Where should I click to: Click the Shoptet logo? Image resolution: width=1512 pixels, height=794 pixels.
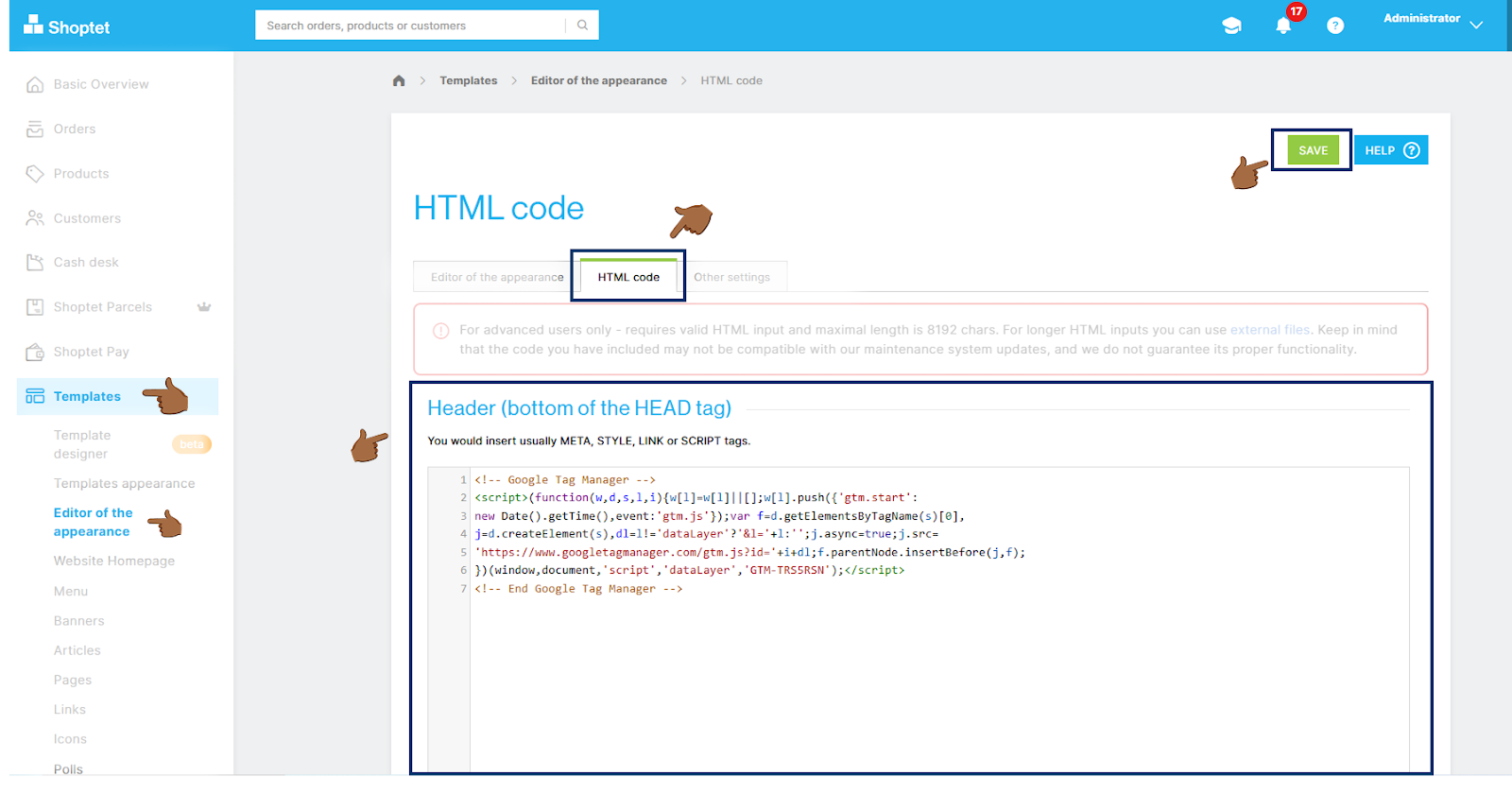(x=66, y=26)
